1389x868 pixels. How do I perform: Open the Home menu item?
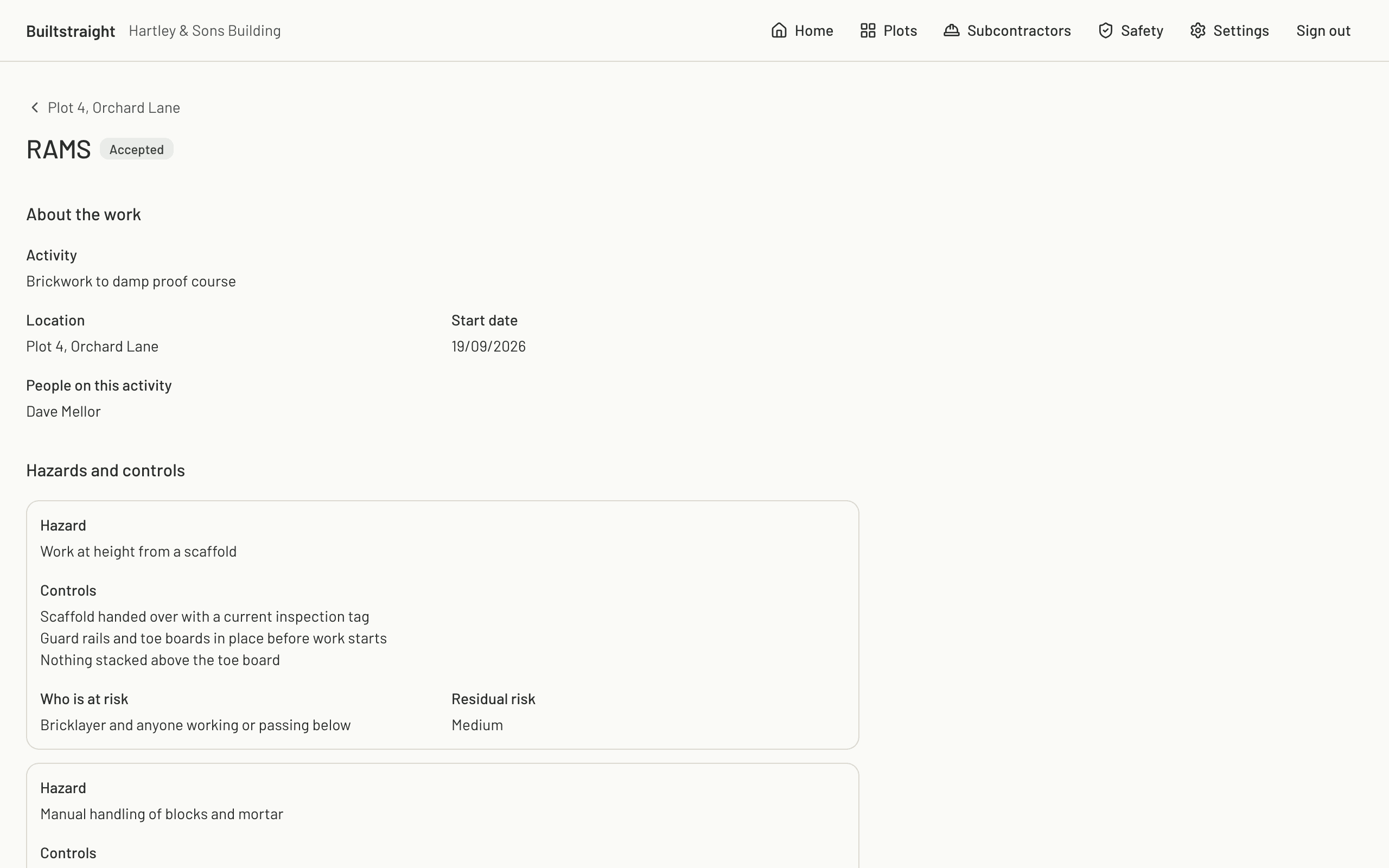(802, 30)
